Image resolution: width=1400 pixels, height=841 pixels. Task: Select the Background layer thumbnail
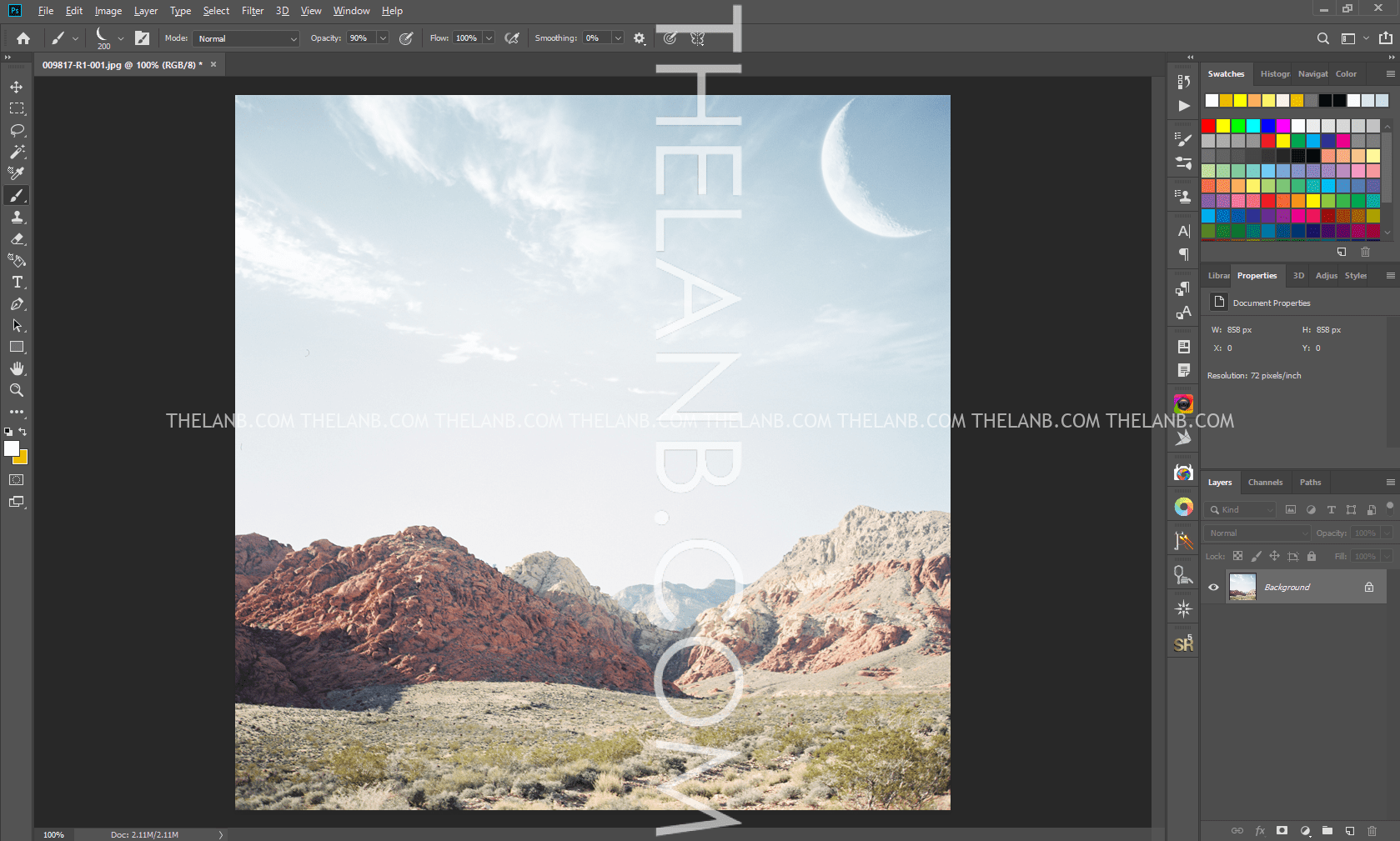[1242, 587]
